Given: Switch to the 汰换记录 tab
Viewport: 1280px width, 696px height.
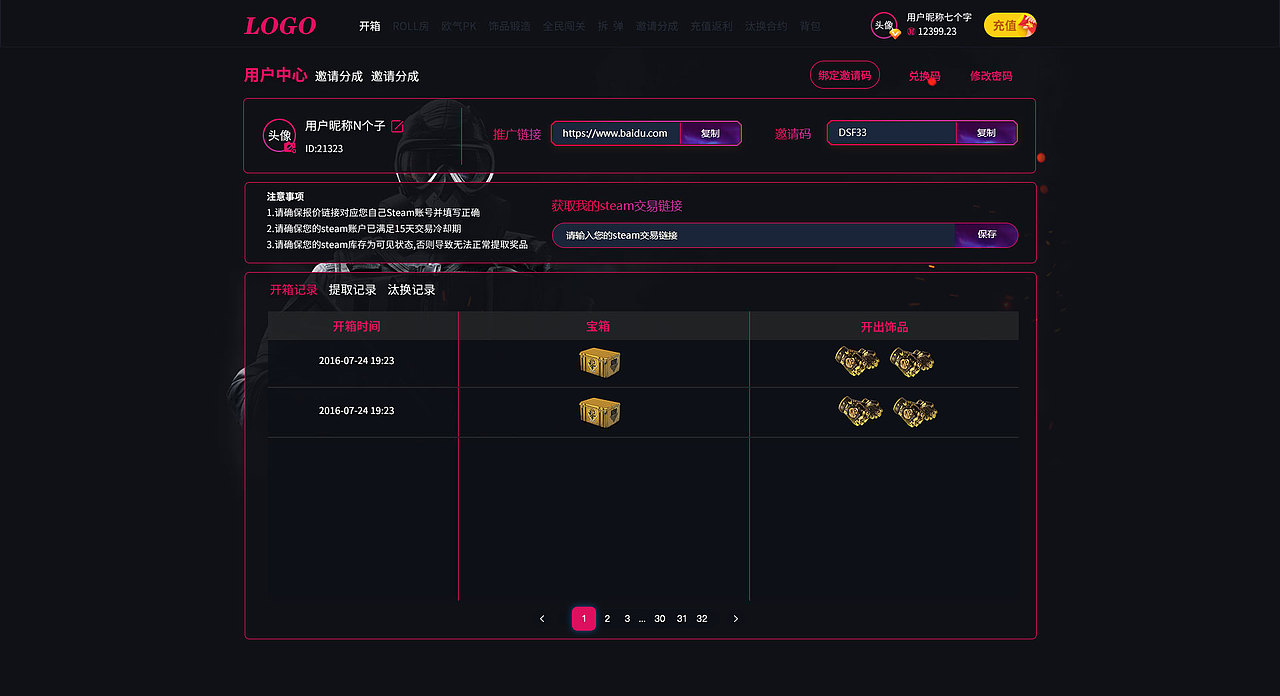Looking at the screenshot, I should 411,289.
